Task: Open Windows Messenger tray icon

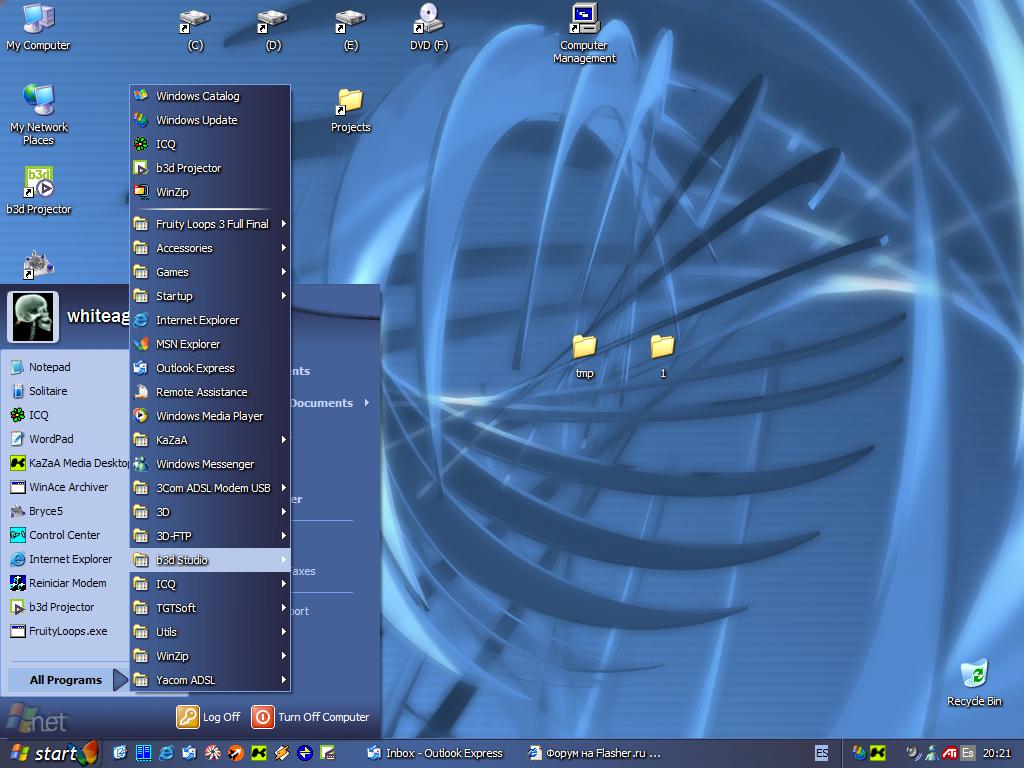Action: coord(932,753)
